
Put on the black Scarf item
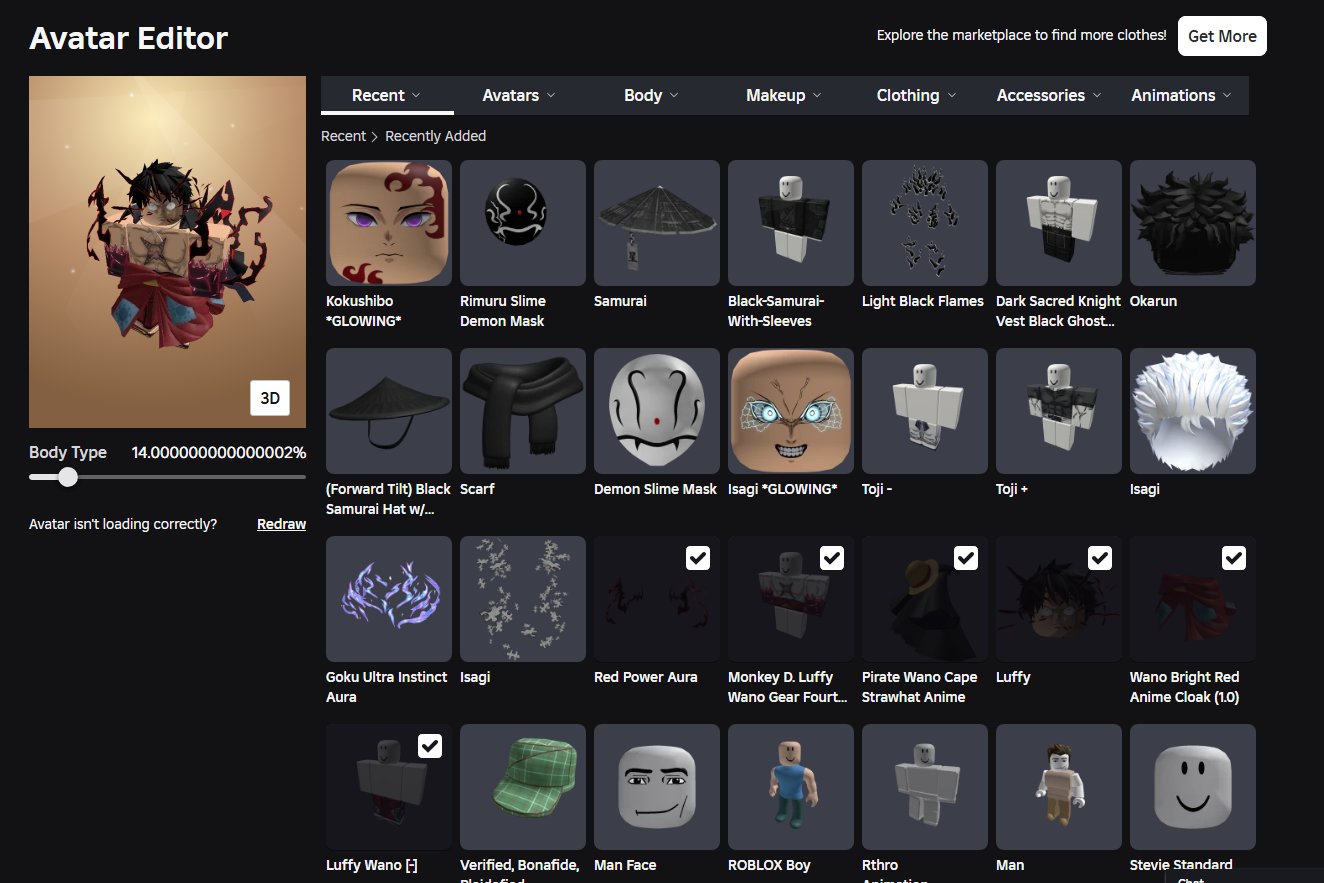(523, 411)
